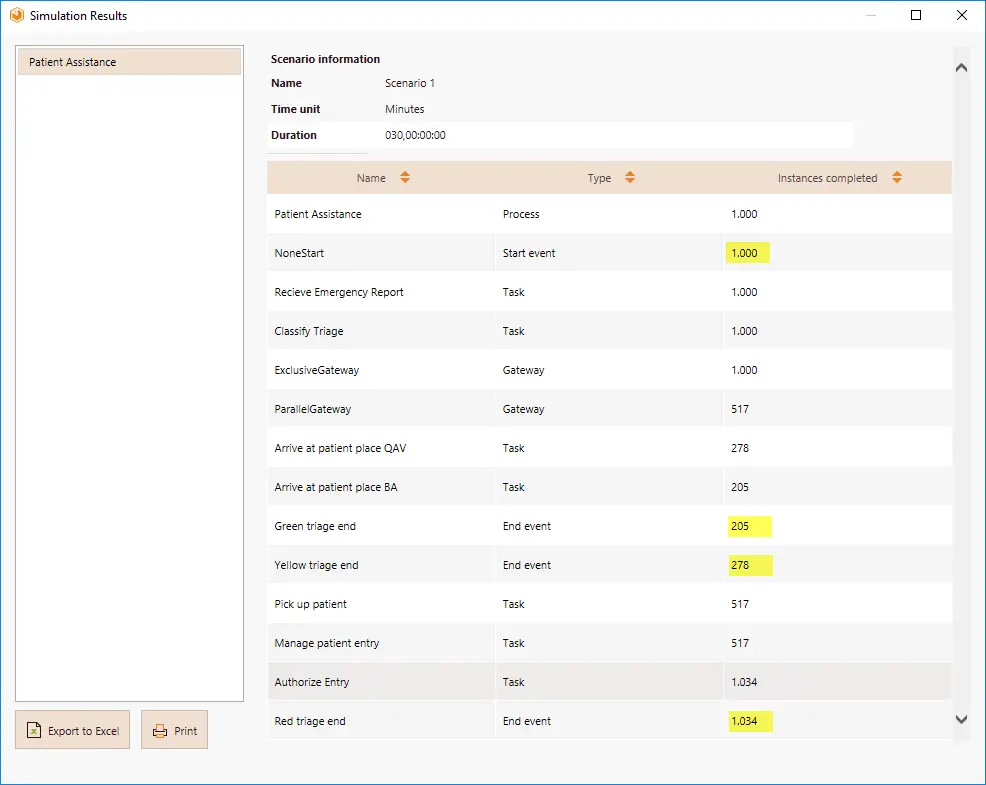Image resolution: width=986 pixels, height=785 pixels.
Task: Click Arrive at patient place BA value 205
Action: [x=740, y=487]
